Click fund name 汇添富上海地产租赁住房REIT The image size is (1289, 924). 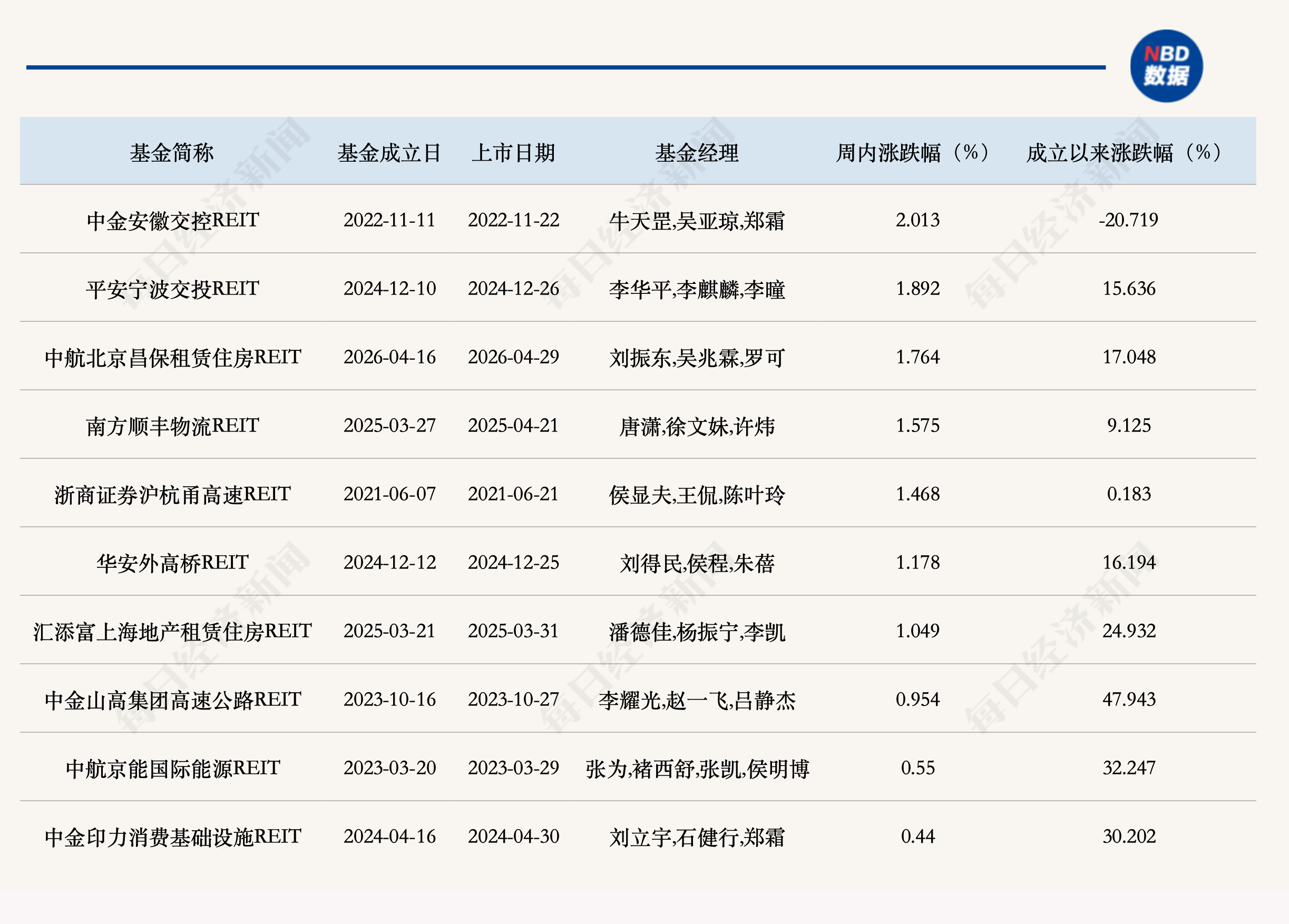[173, 631]
